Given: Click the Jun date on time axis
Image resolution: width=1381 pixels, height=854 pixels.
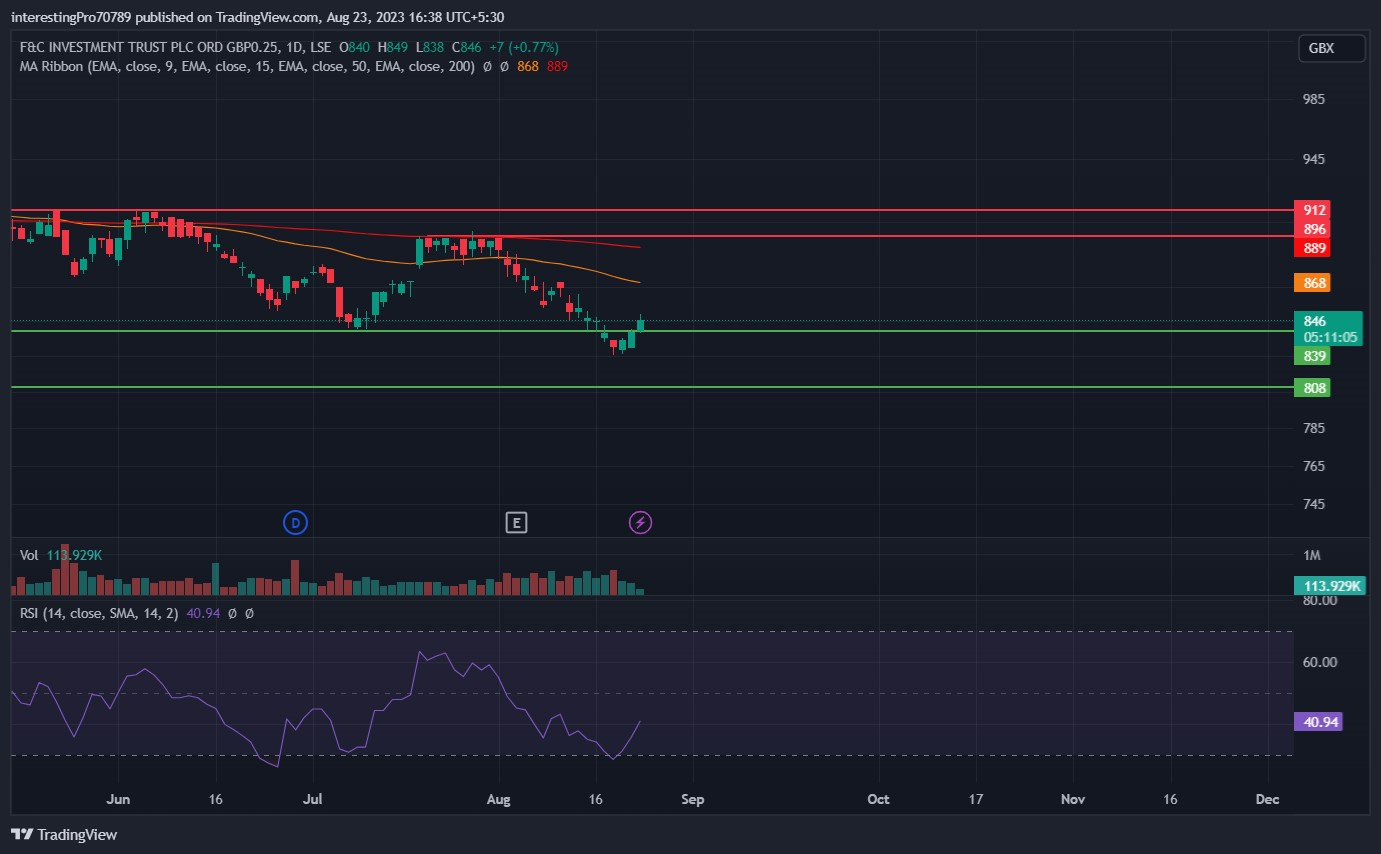Looking at the screenshot, I should pyautogui.click(x=118, y=799).
